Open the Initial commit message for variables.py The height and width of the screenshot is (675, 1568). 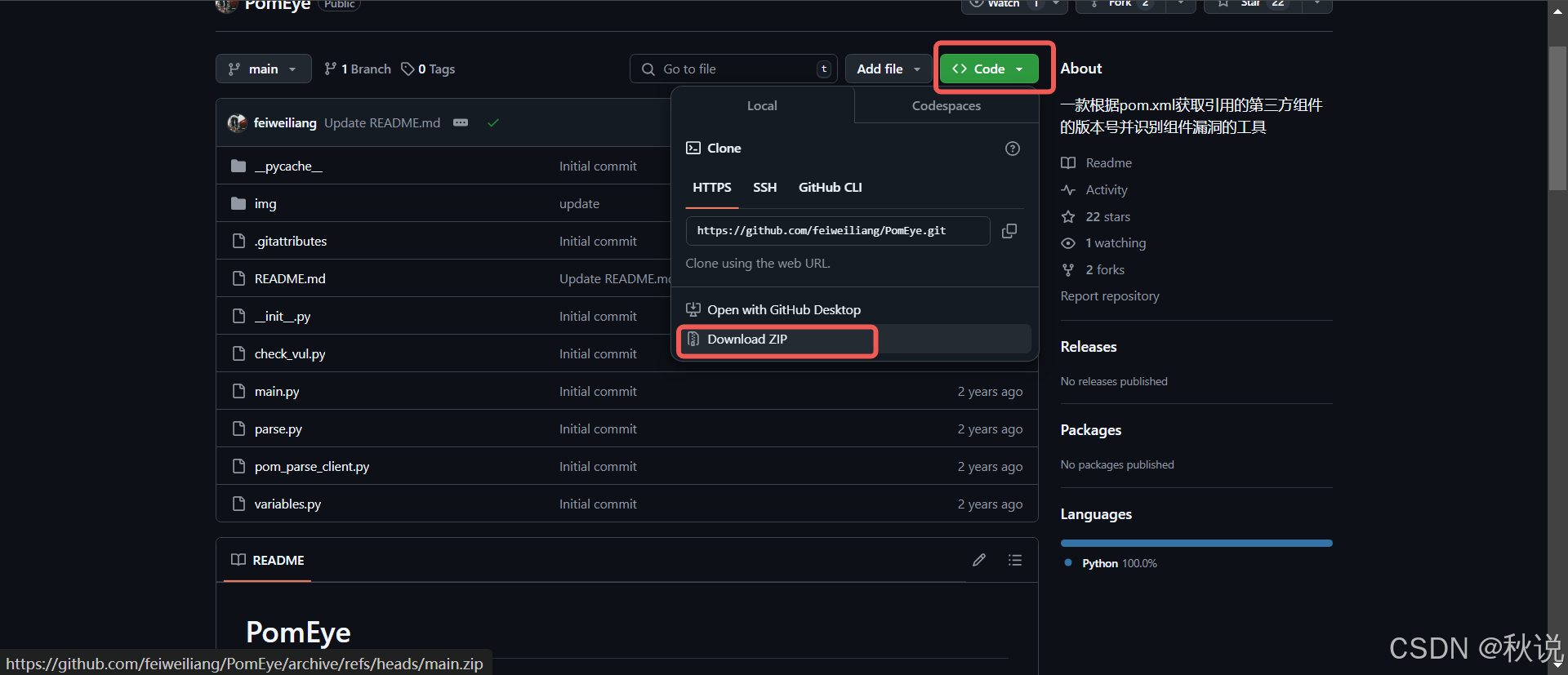point(598,504)
